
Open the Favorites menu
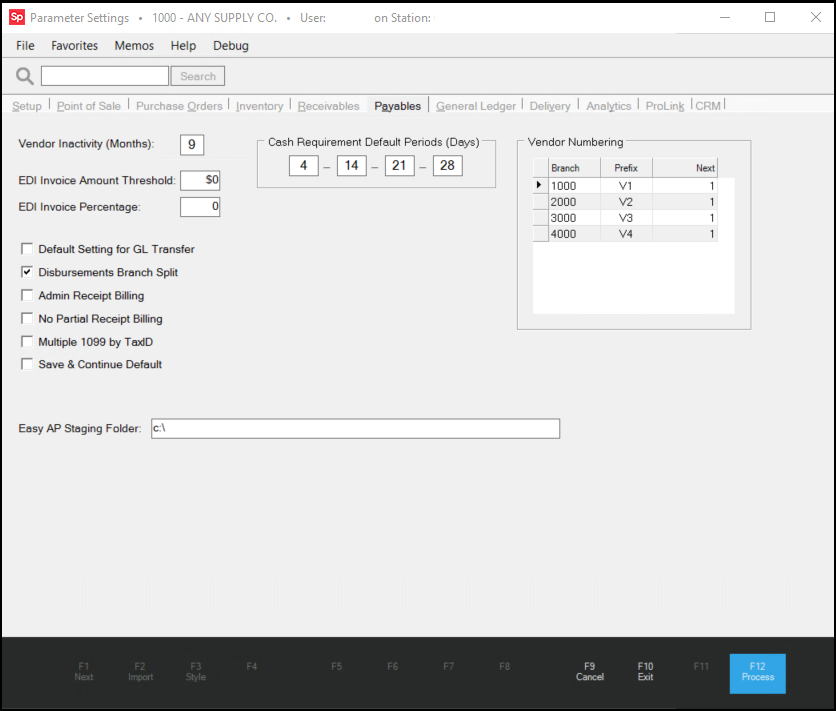tap(75, 45)
